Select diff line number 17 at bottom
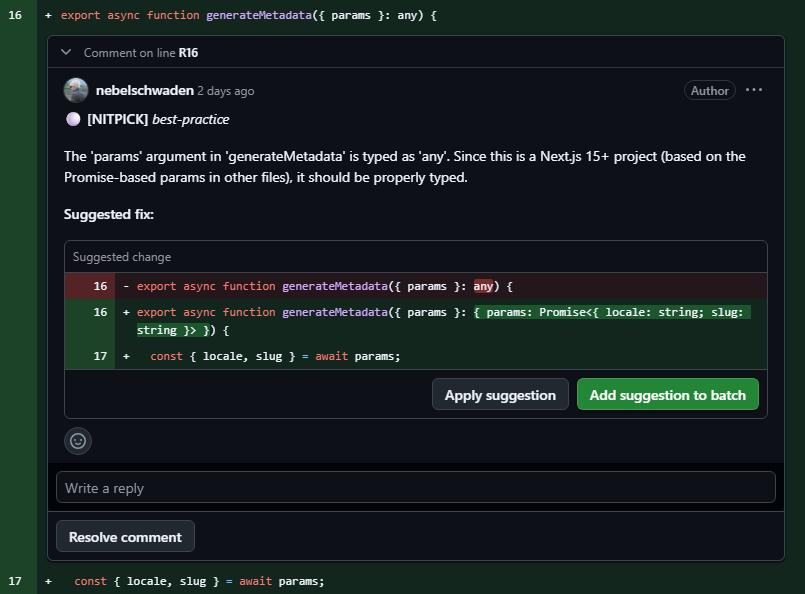 15,581
